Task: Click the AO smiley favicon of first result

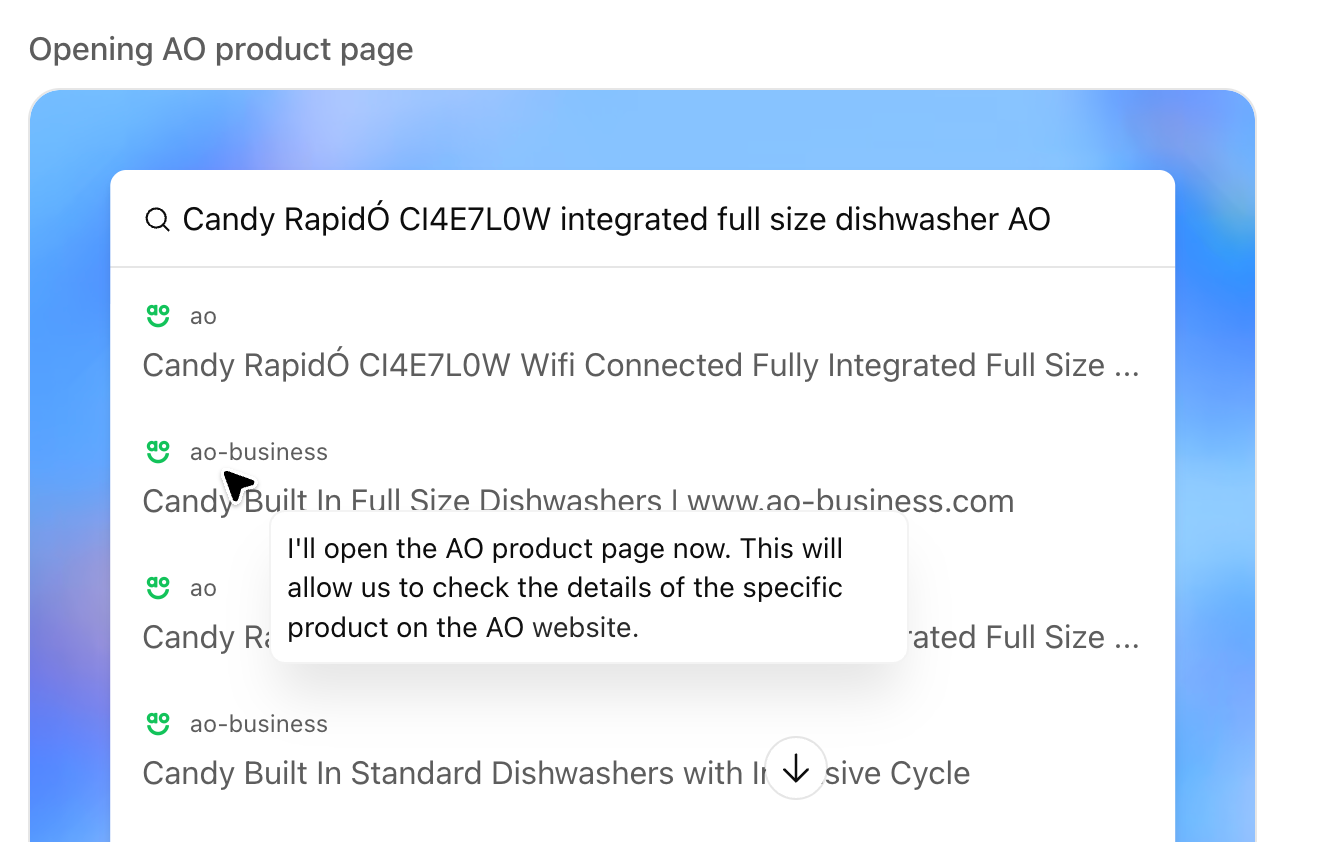Action: tap(157, 316)
